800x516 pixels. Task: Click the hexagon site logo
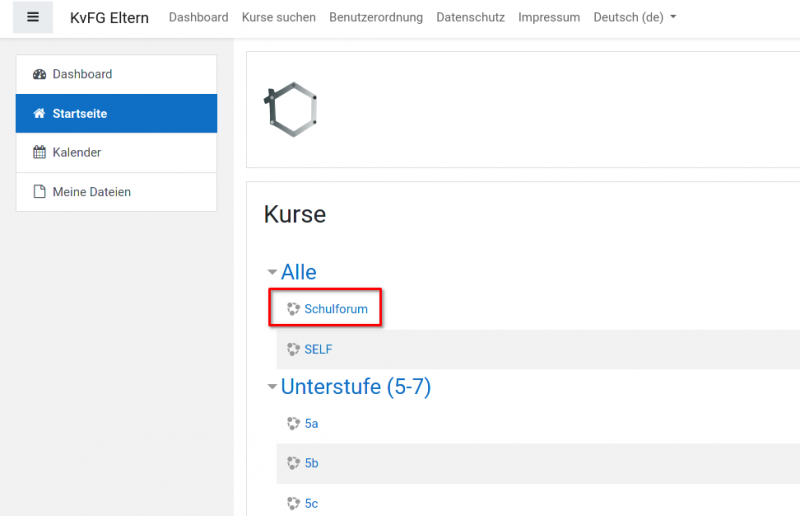click(x=291, y=109)
